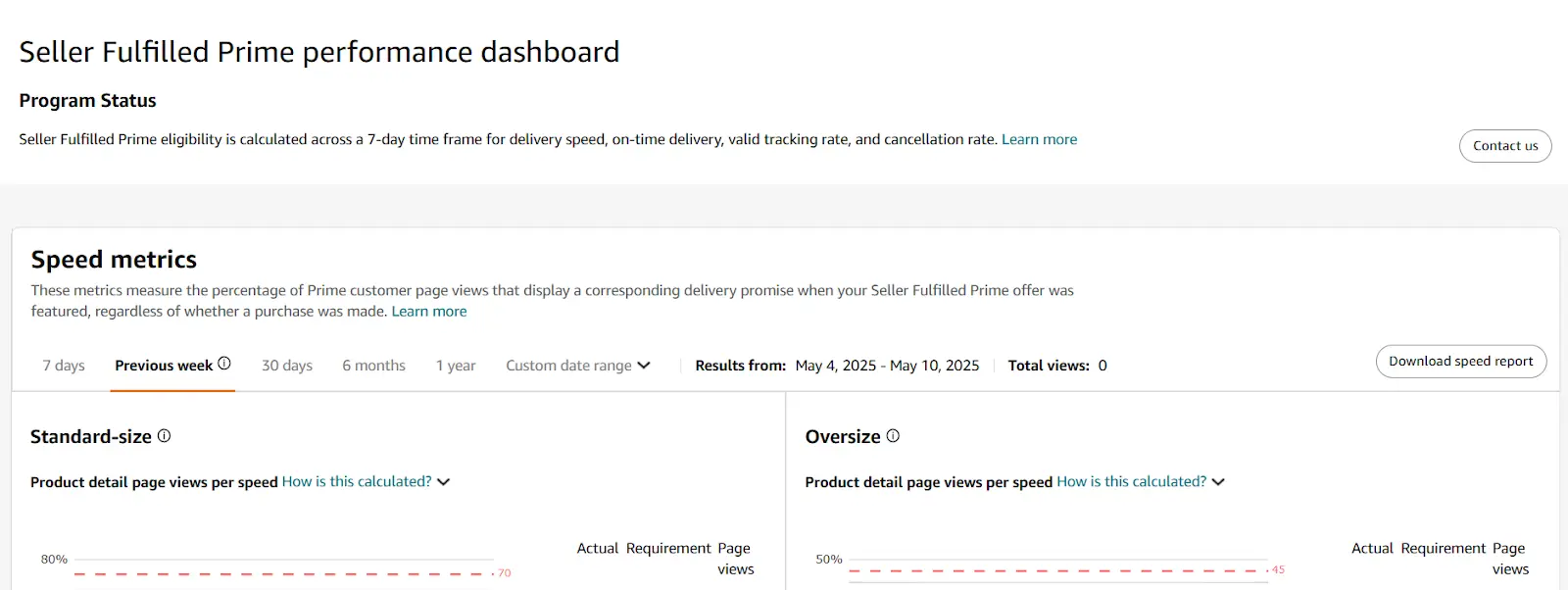This screenshot has width=1568, height=590.
Task: Click Page views column header in Standard-size table
Action: 735,559
